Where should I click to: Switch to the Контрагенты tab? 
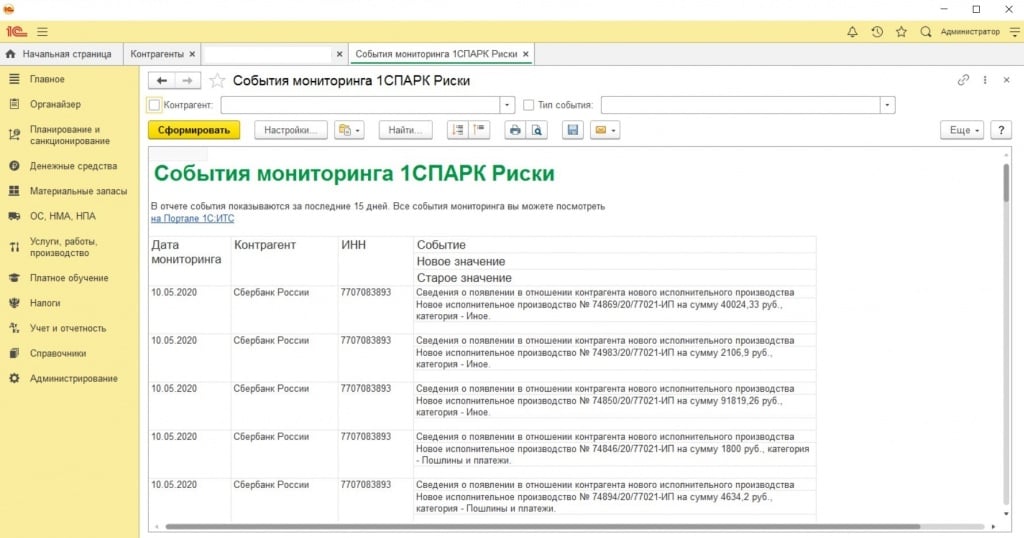pyautogui.click(x=160, y=53)
